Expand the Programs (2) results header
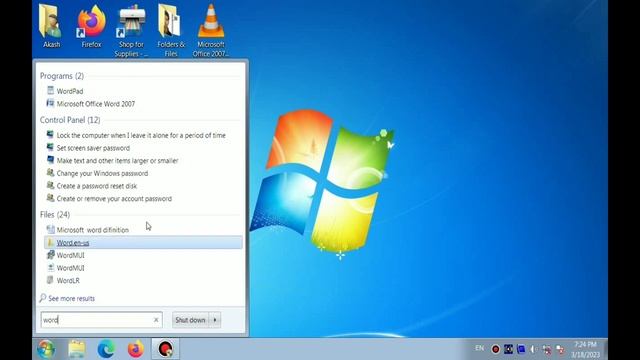Image resolution: width=640 pixels, height=360 pixels. 62,76
